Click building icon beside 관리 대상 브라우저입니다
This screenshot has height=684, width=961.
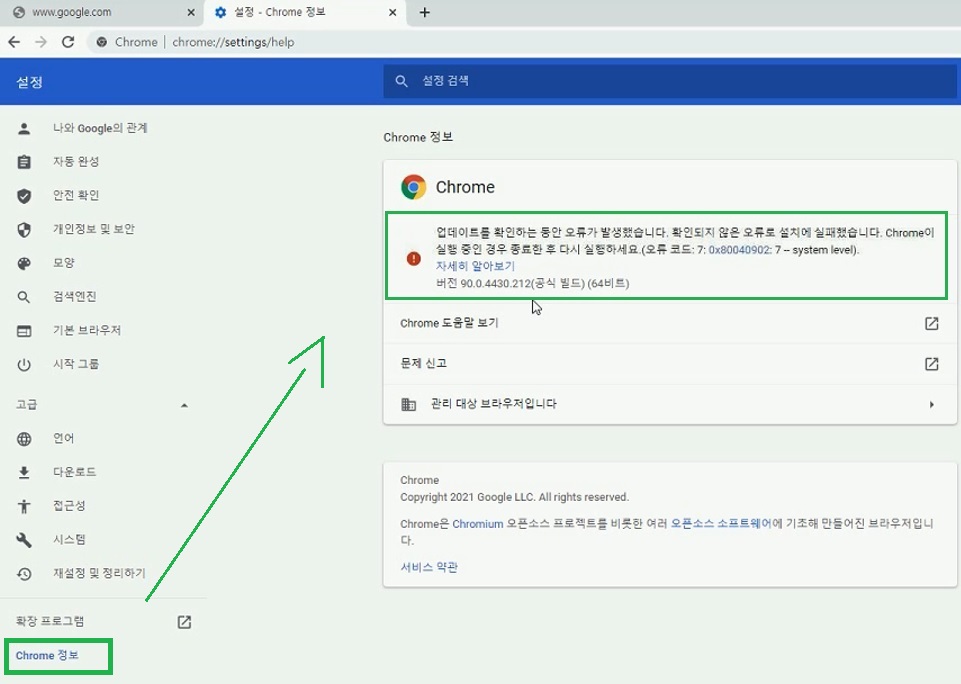[x=408, y=404]
